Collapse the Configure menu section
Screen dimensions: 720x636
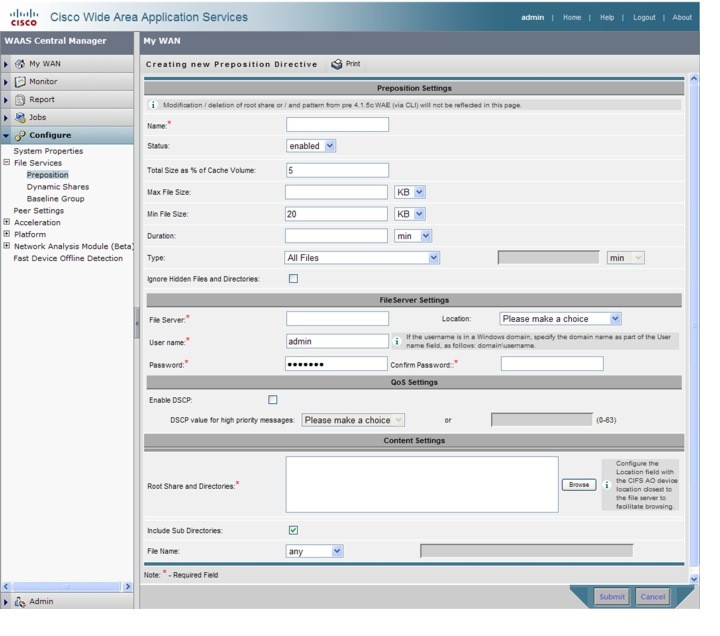pos(67,135)
